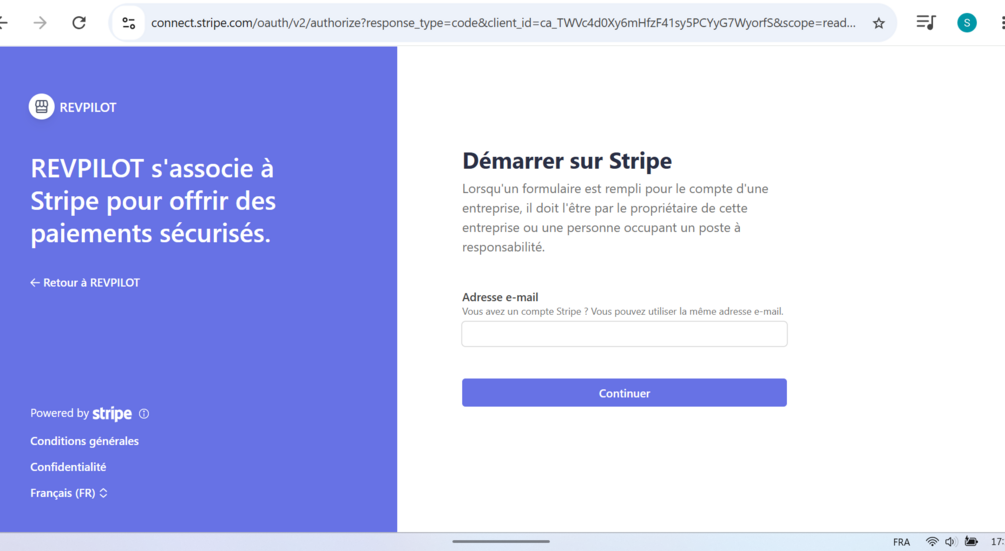
Task: Open Confidentialité link
Action: (68, 467)
